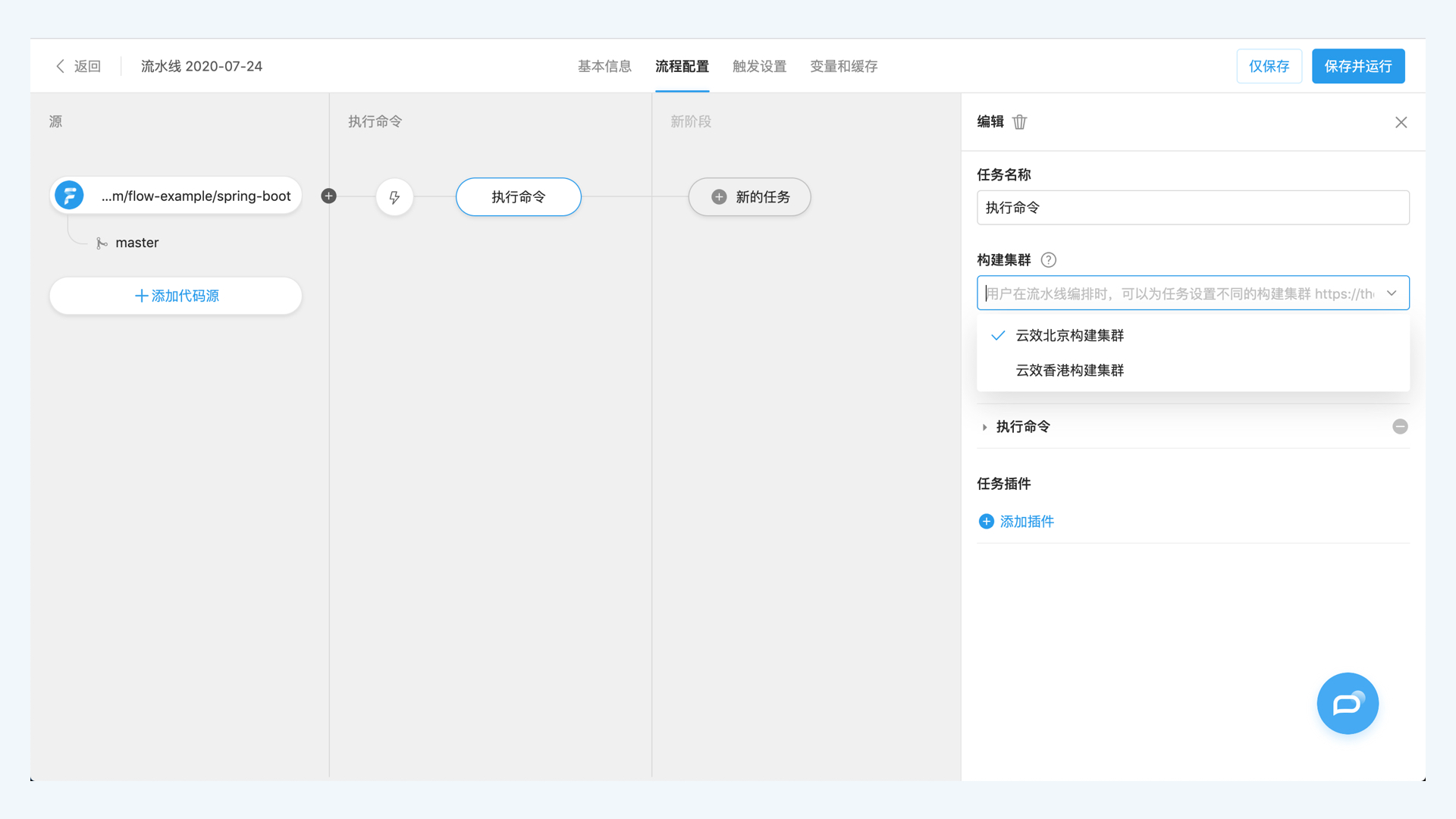Click the back arrow icon
The image size is (1456, 819).
(60, 66)
